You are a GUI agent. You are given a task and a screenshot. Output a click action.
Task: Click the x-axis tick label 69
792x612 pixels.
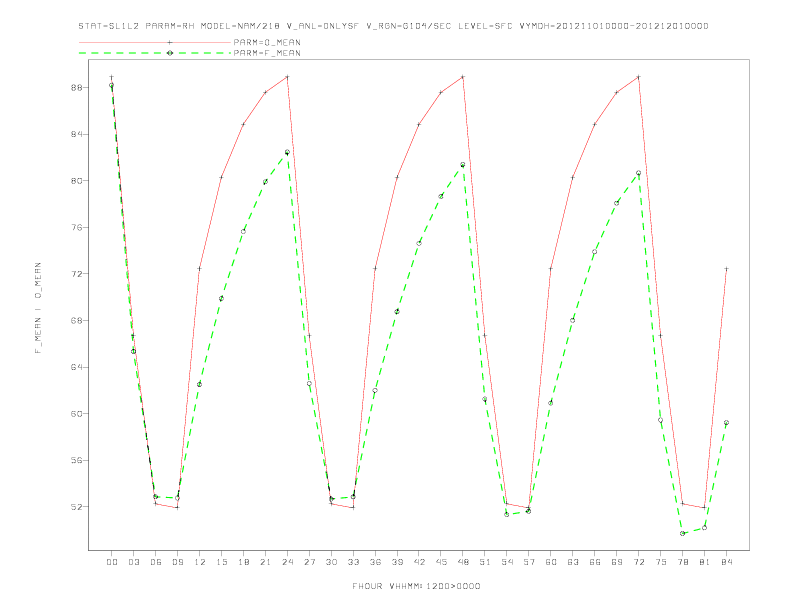(x=617, y=562)
